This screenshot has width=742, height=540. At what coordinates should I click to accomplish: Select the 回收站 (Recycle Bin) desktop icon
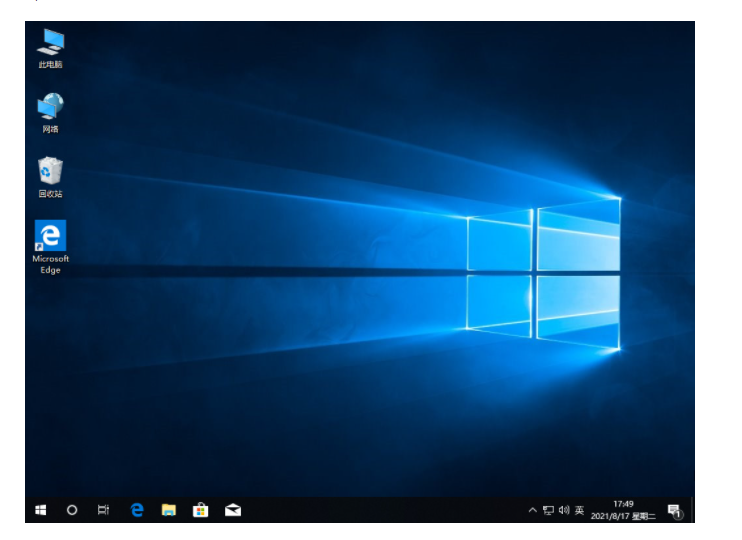(50, 174)
